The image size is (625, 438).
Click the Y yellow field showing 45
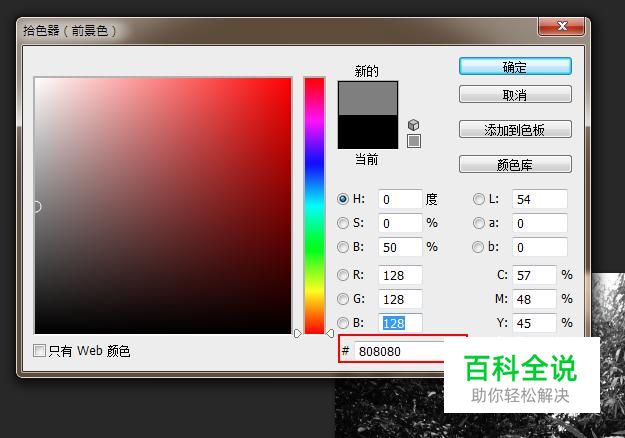point(534,323)
